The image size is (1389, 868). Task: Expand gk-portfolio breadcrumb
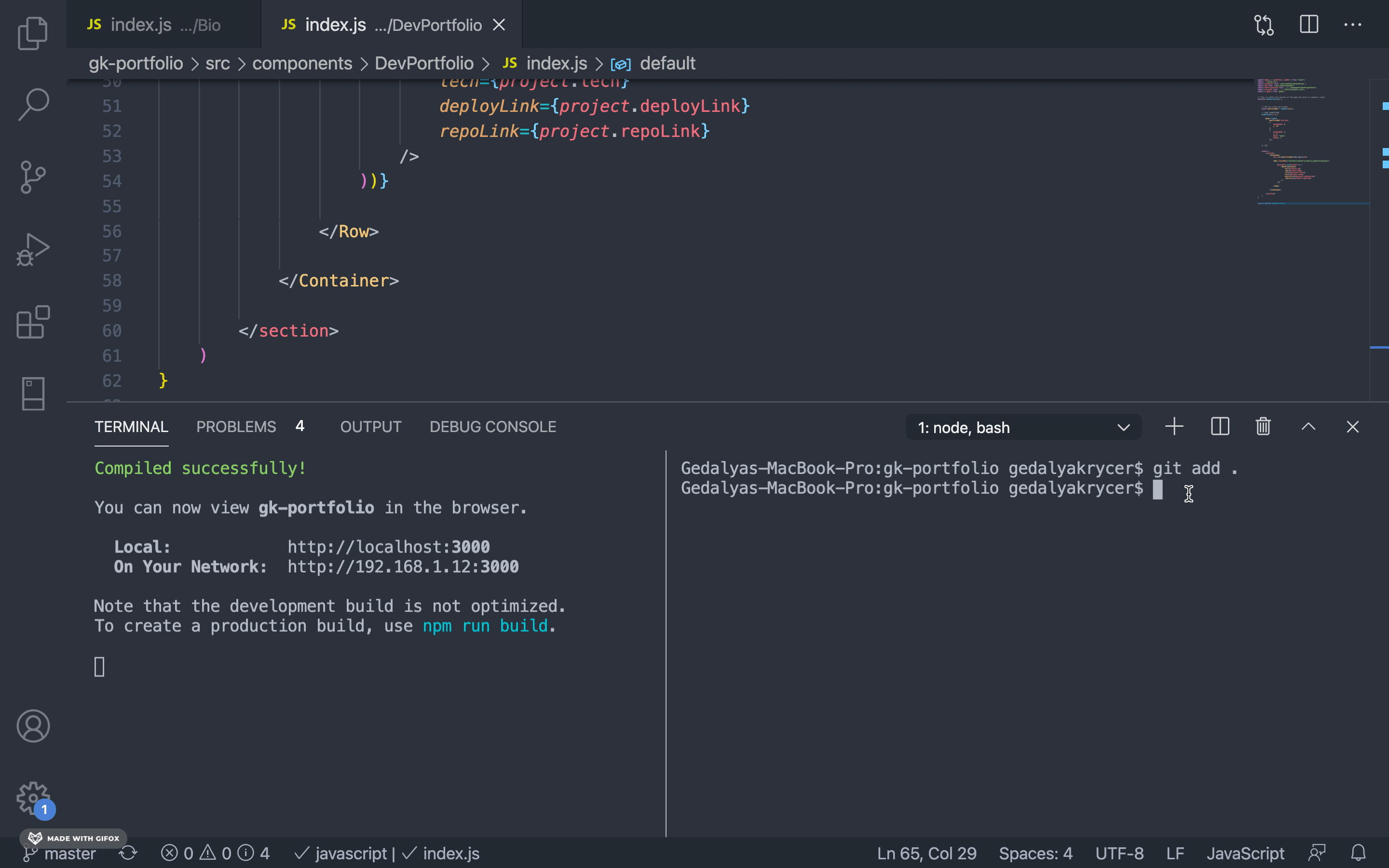pos(136,63)
